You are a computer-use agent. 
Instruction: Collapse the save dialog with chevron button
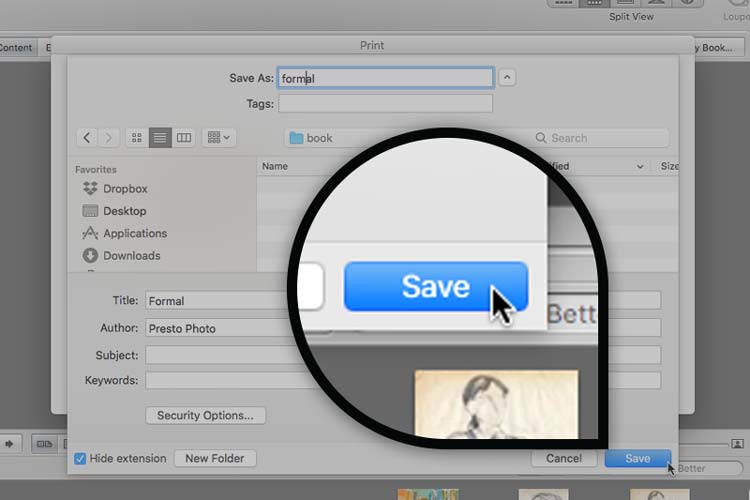click(x=507, y=78)
